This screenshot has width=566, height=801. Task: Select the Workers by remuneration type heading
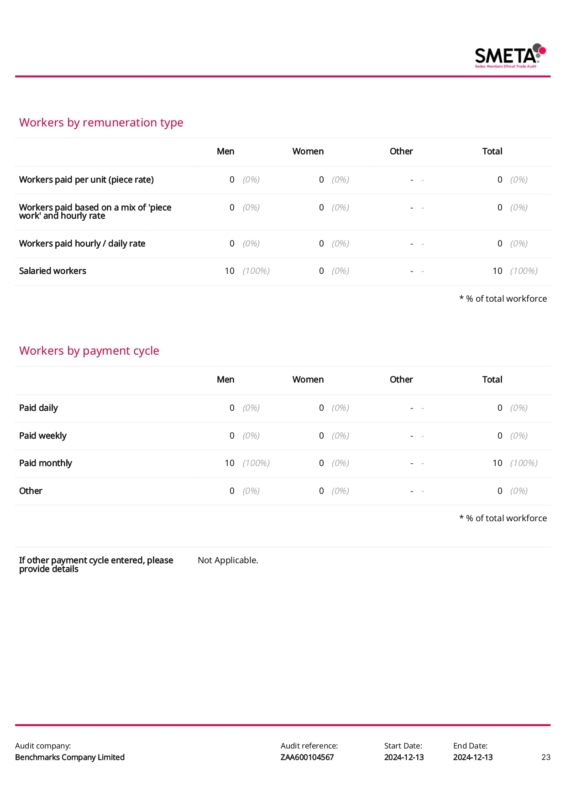pyautogui.click(x=101, y=123)
